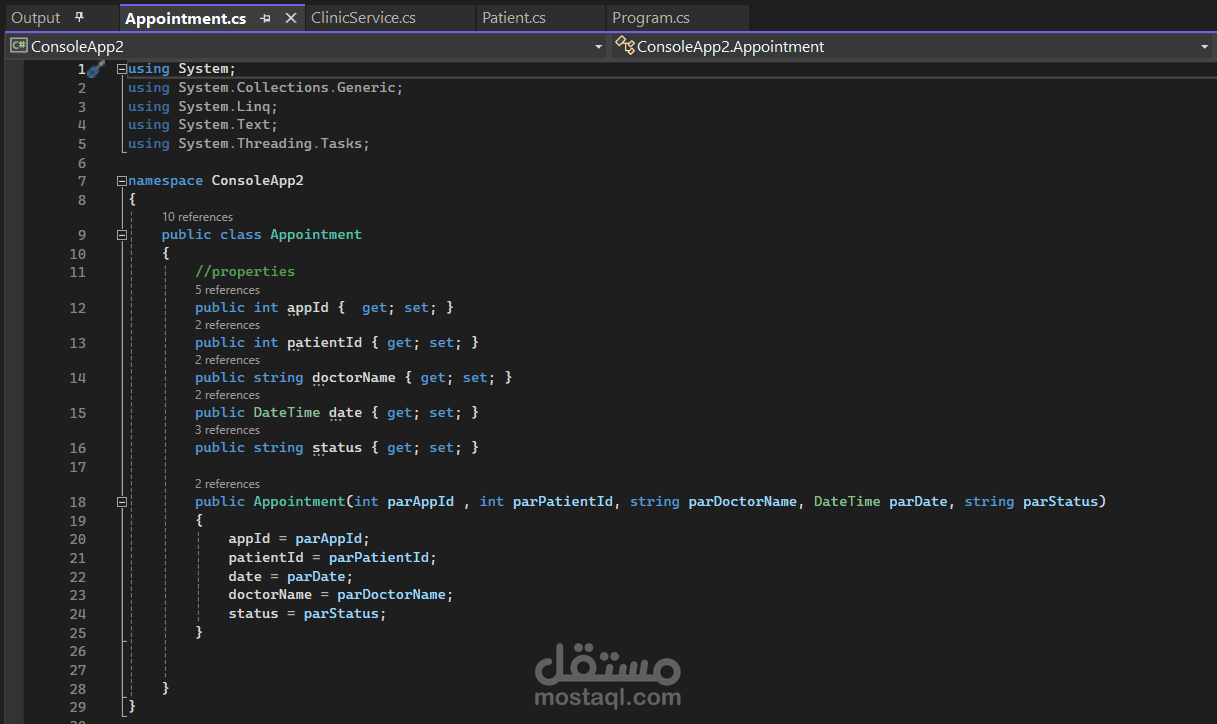Show the Output tab
Image resolution: width=1217 pixels, height=724 pixels.
[36, 18]
